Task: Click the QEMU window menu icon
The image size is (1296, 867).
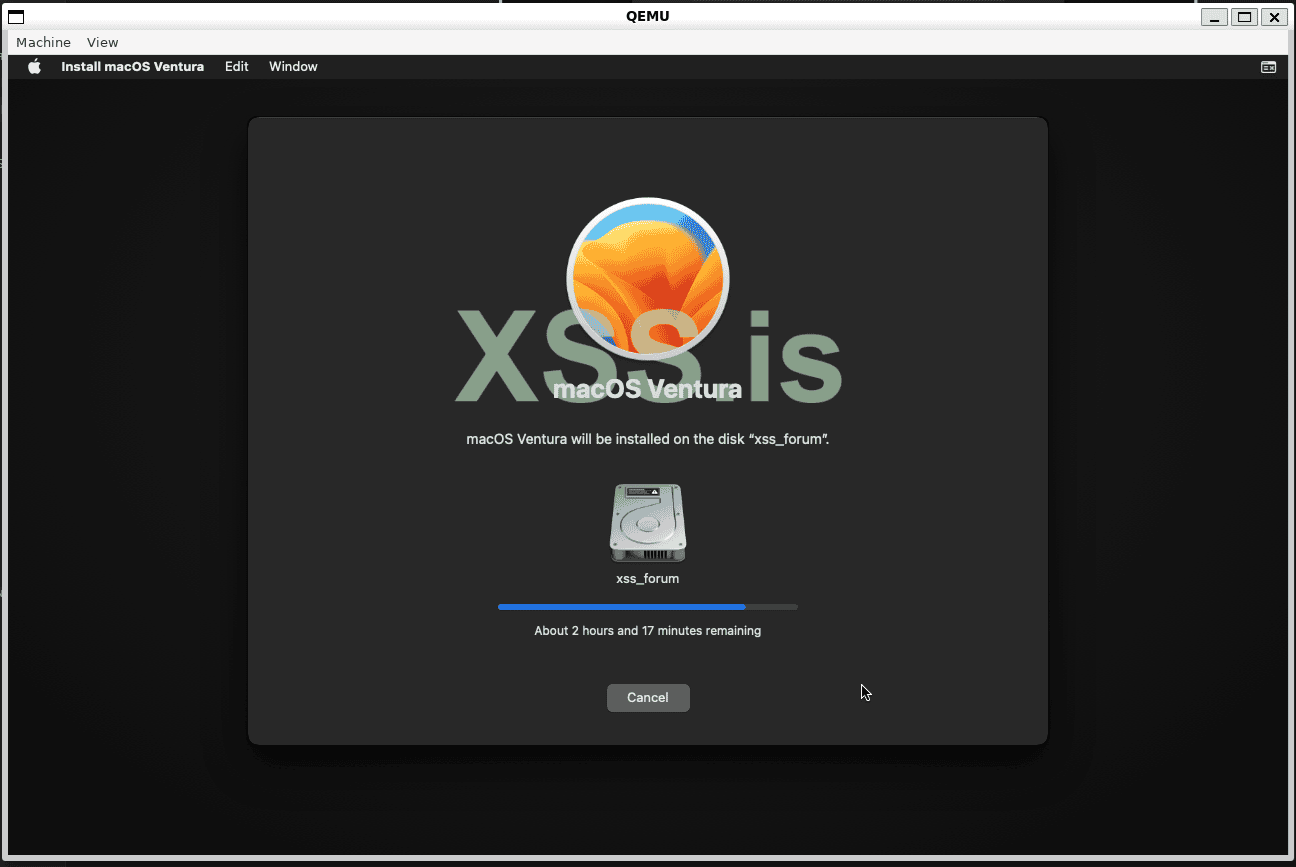Action: 16,17
